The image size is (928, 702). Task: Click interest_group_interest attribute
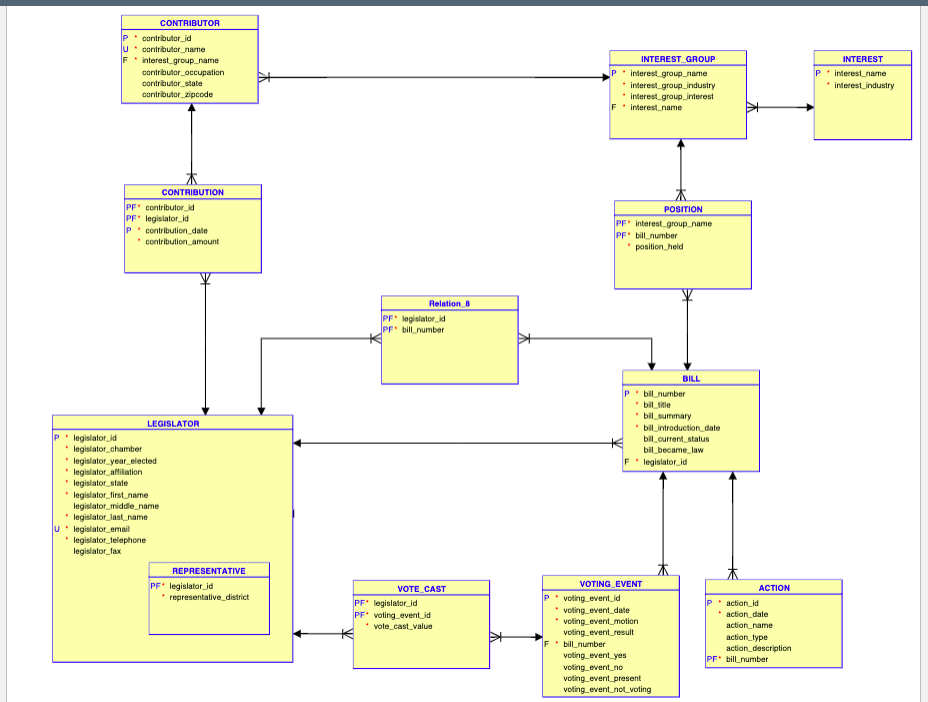(672, 96)
